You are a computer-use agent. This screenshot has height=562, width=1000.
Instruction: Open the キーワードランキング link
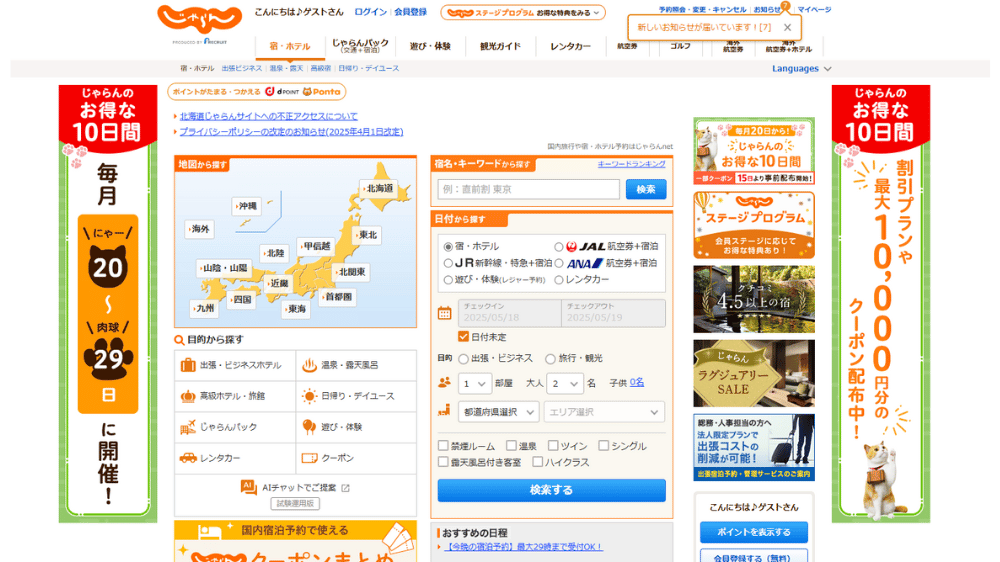pos(631,164)
